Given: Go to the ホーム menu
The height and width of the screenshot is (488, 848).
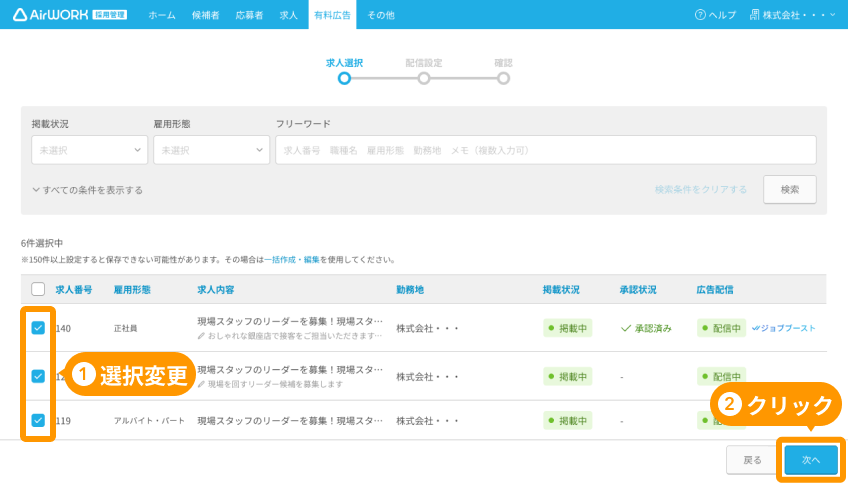Looking at the screenshot, I should (x=162, y=15).
